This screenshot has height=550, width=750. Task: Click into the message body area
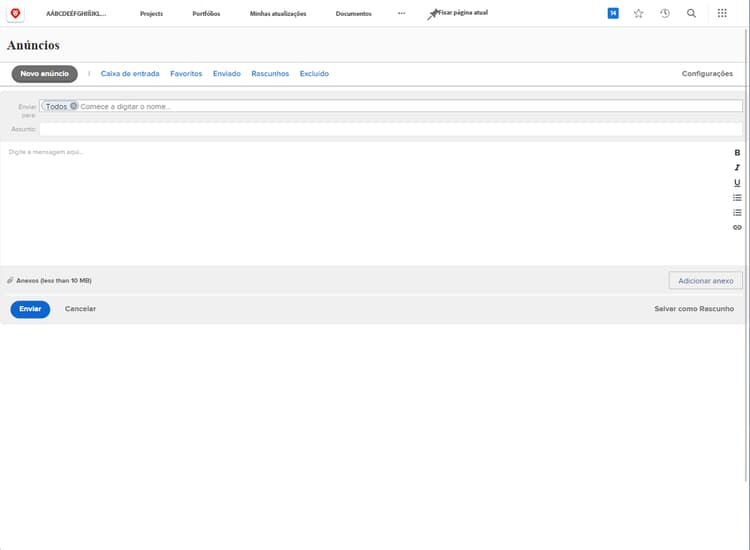pyautogui.click(x=366, y=203)
